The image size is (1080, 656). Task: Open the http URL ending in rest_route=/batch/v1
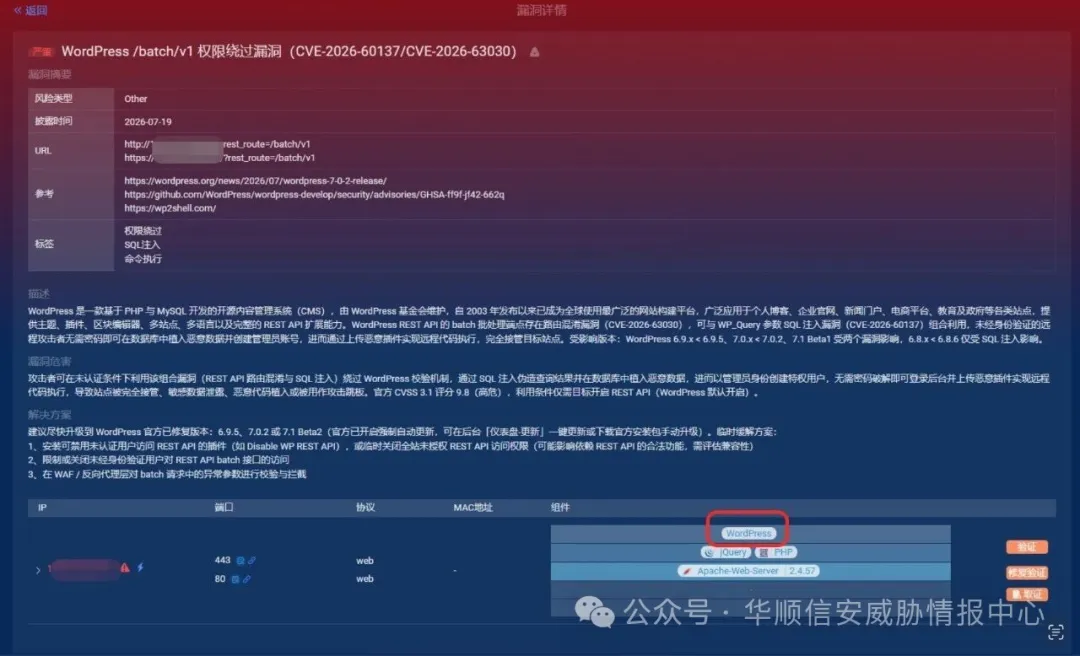click(x=217, y=145)
